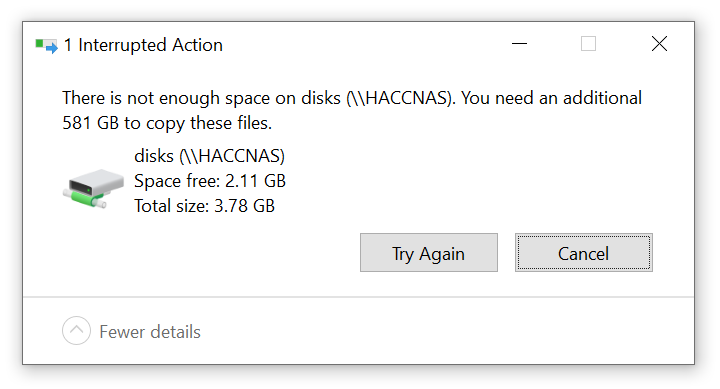Collapse details using the circled up chevron

click(x=76, y=330)
